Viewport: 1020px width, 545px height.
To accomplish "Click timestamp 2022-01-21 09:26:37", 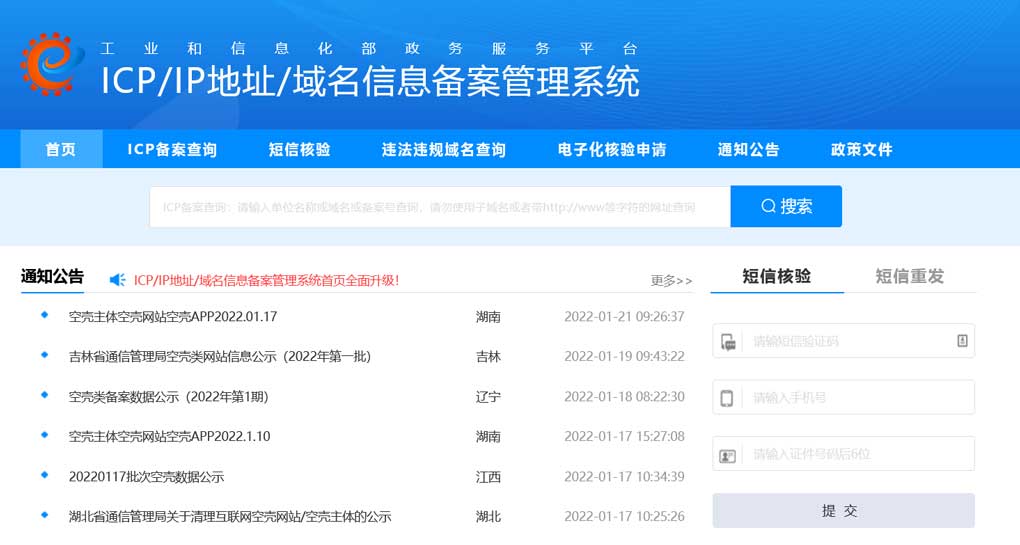I will (x=624, y=317).
